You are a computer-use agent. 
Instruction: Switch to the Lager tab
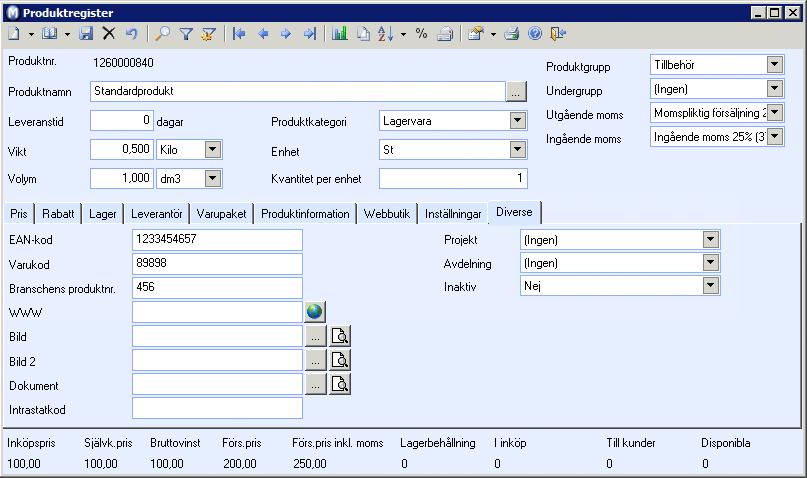[102, 214]
